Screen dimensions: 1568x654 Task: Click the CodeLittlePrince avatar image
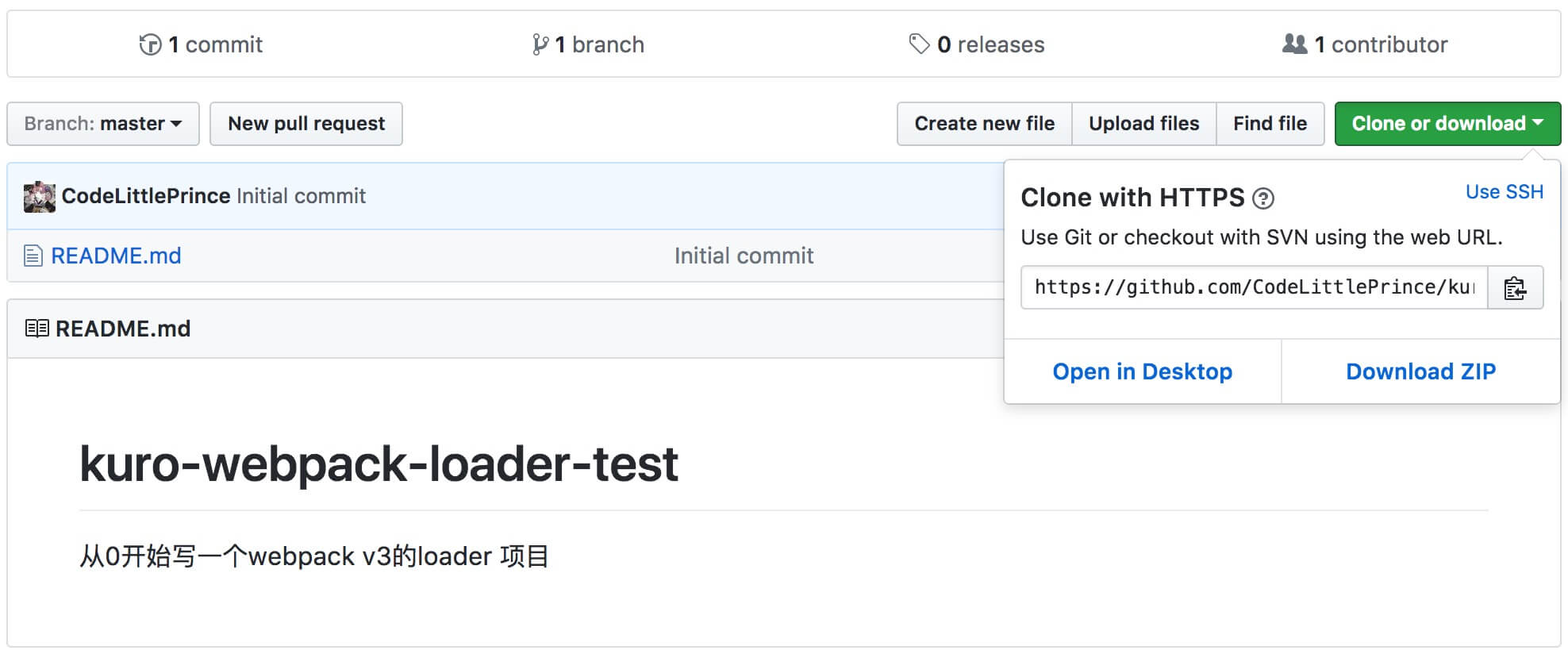coord(40,197)
